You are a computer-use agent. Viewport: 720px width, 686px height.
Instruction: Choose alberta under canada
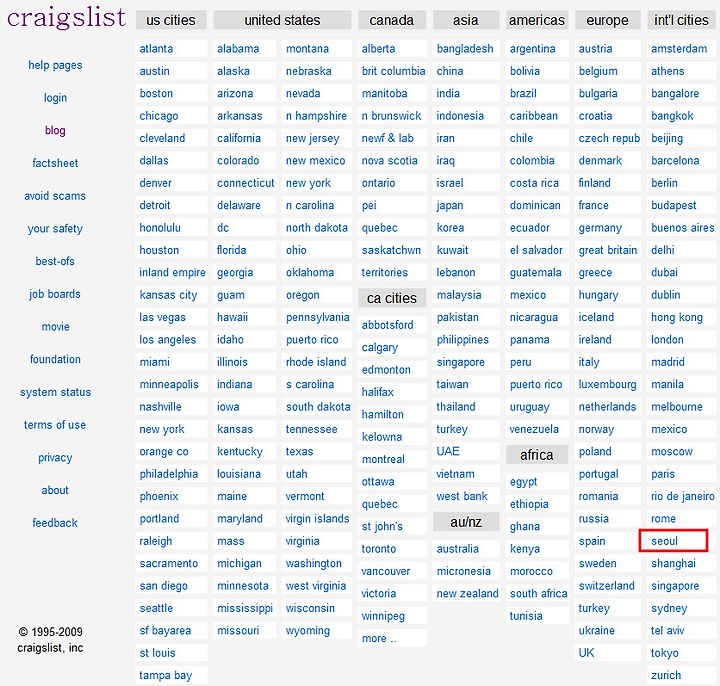coord(379,49)
